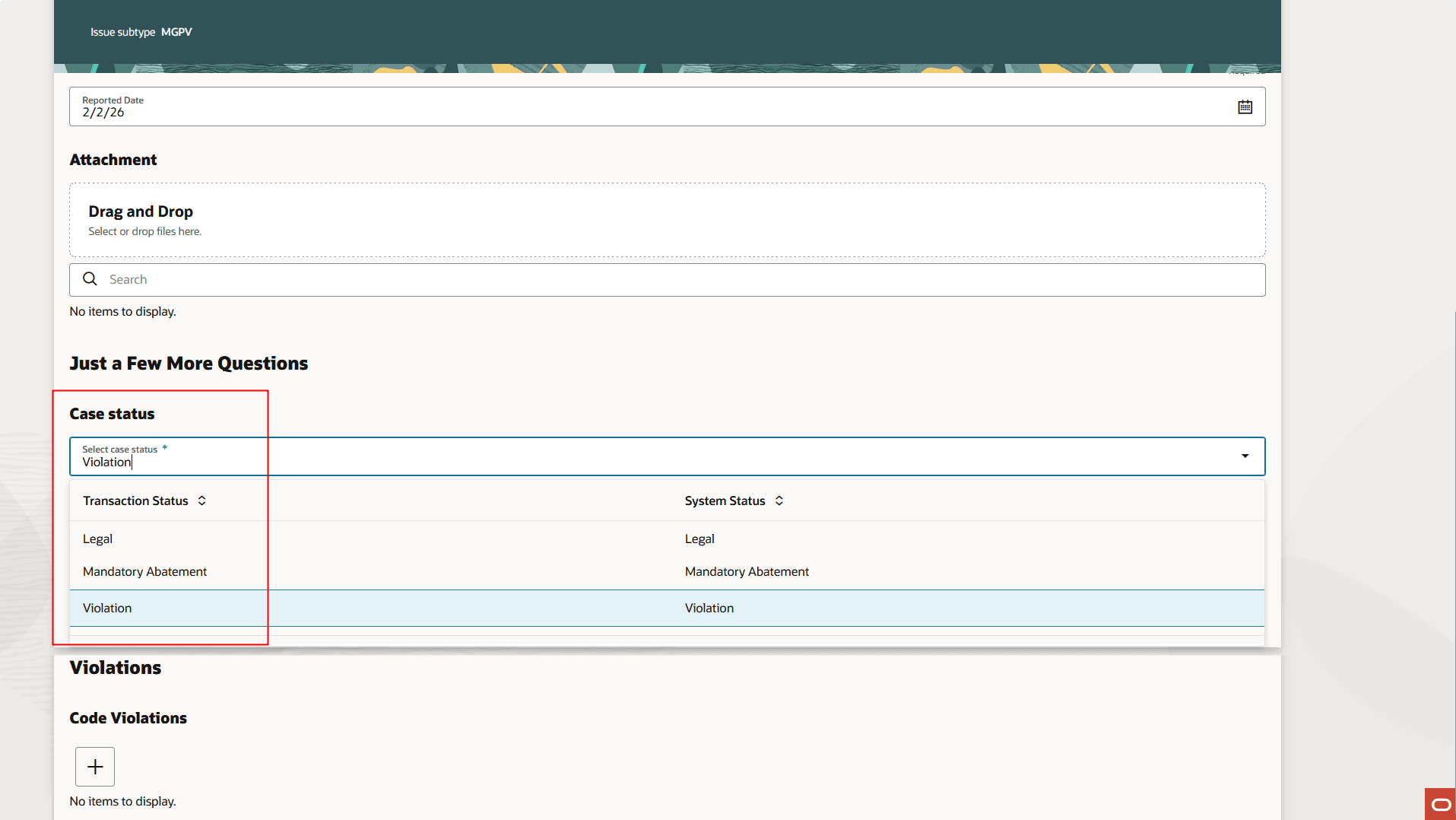Click the sort icon beside Transaction Status

(201, 501)
